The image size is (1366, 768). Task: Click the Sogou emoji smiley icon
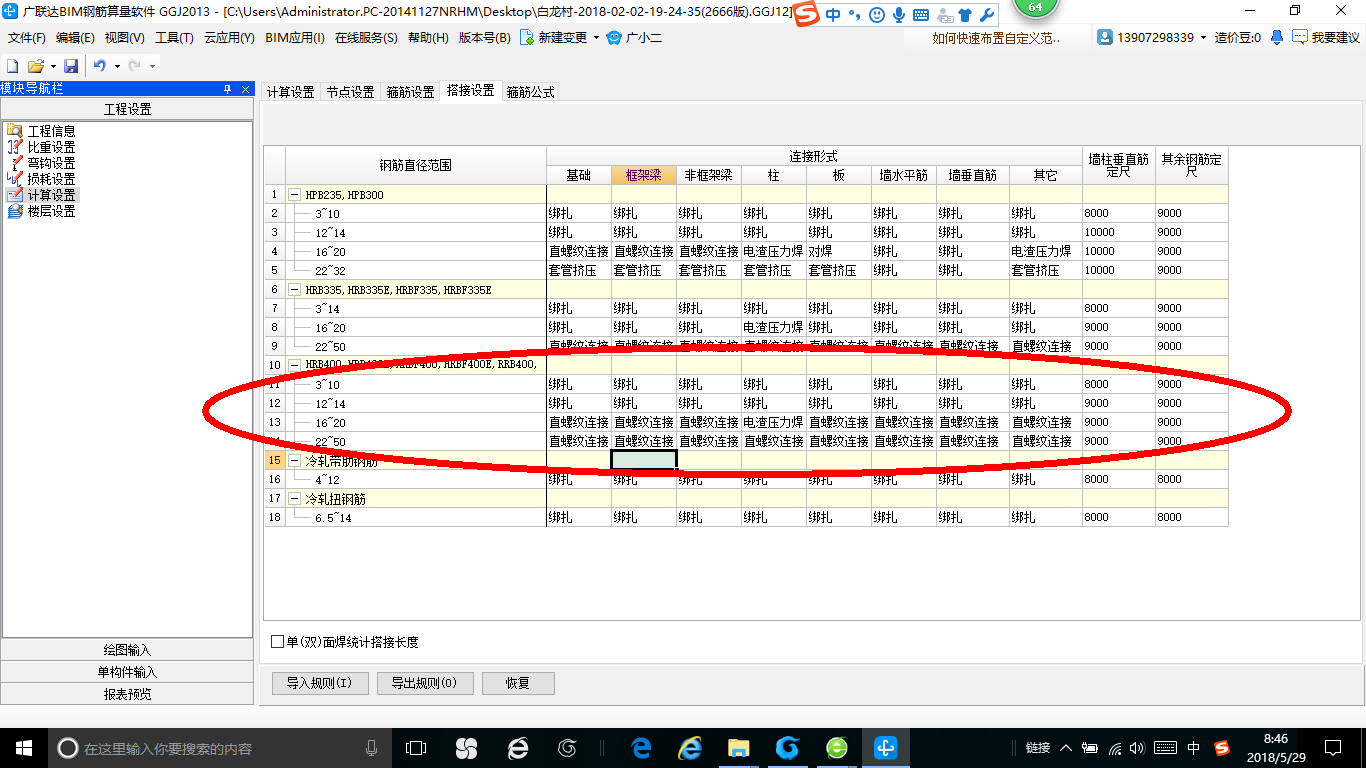[x=877, y=16]
